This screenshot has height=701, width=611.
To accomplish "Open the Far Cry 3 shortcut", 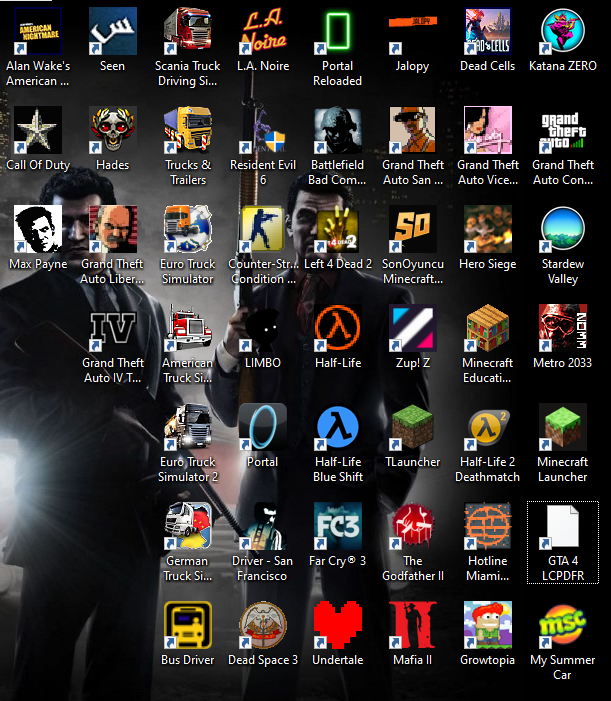I will [337, 526].
